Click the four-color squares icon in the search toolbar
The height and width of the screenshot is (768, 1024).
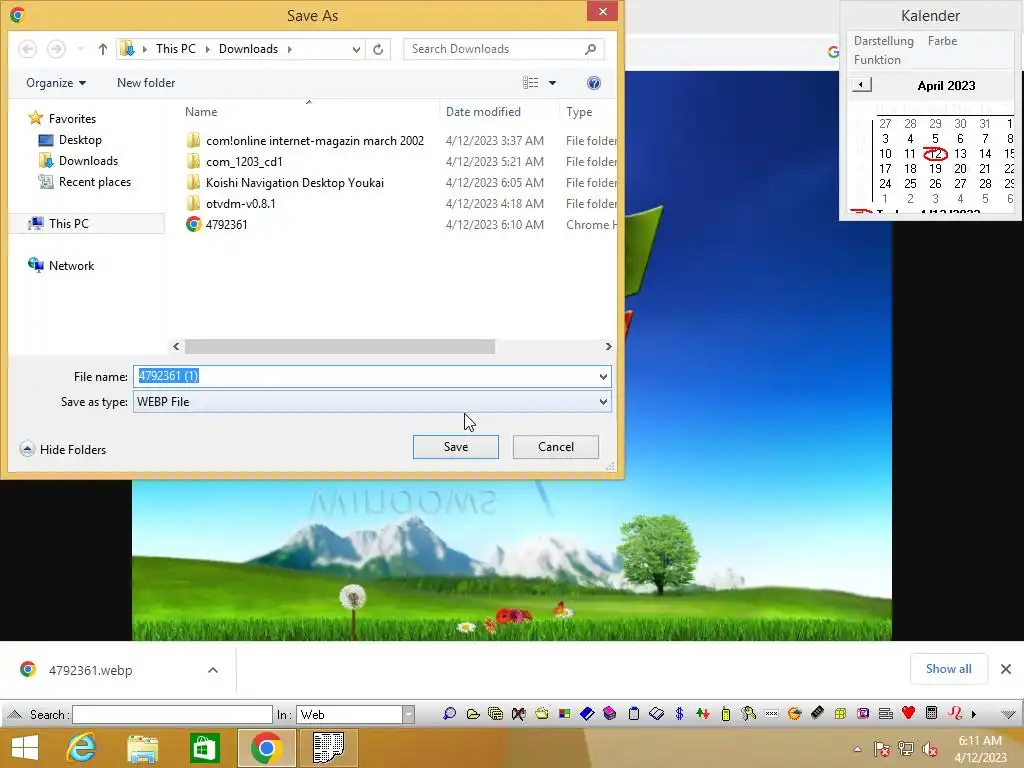point(564,714)
